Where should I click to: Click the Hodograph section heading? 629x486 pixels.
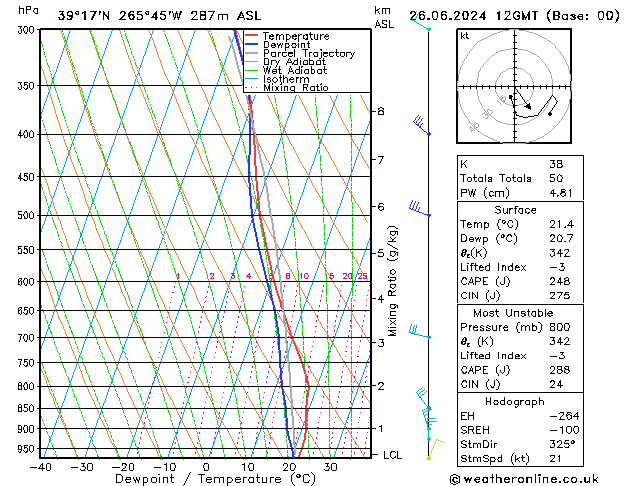515,401
